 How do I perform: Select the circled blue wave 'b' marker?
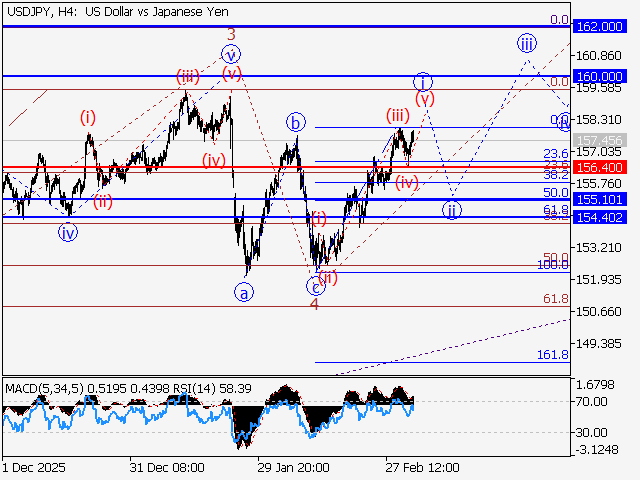pyautogui.click(x=295, y=123)
